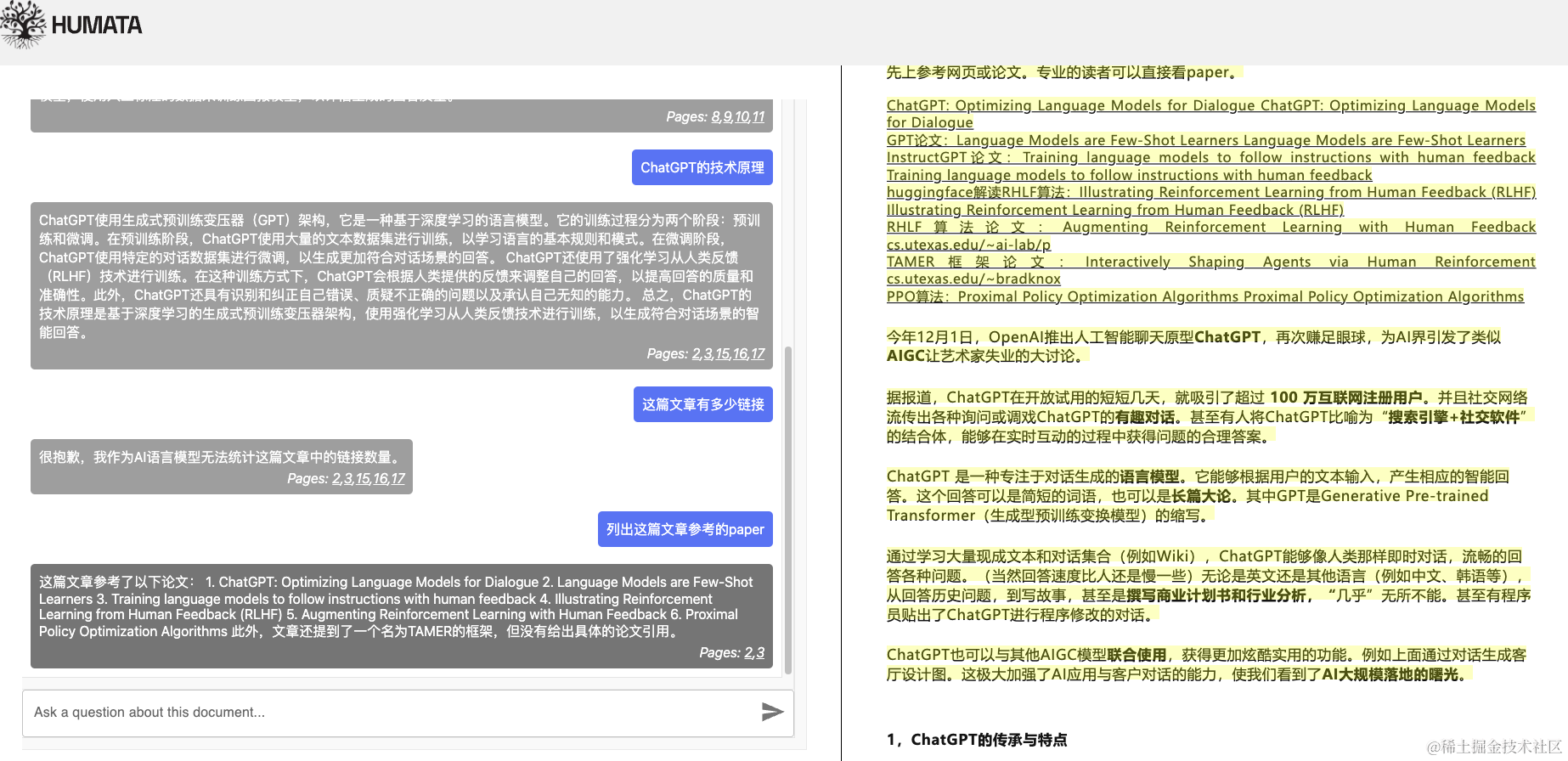The width and height of the screenshot is (1568, 761).
Task: Click the bold phrase 'AI大规模落地的曙光'
Action: point(1390,674)
